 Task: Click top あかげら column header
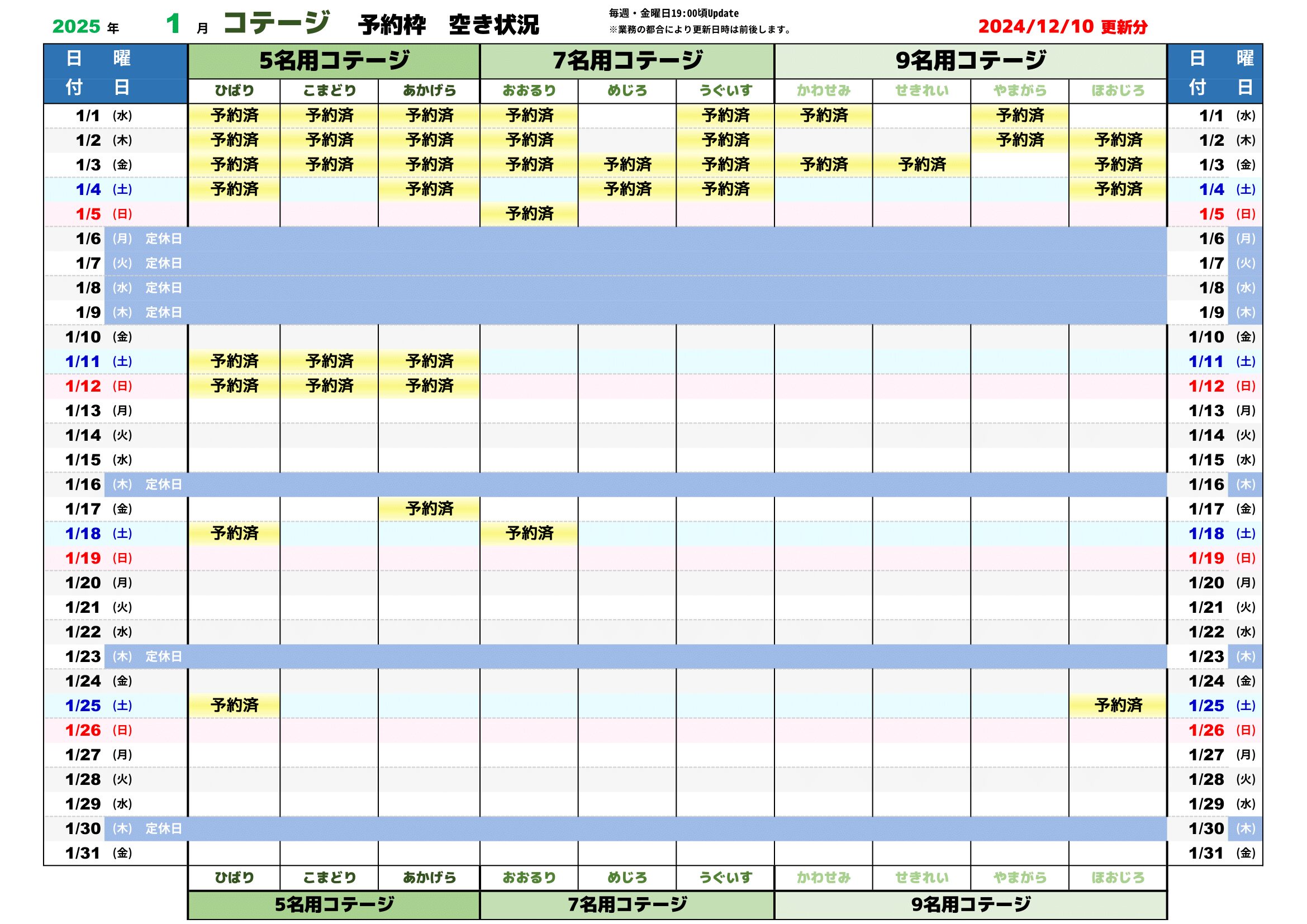(430, 91)
